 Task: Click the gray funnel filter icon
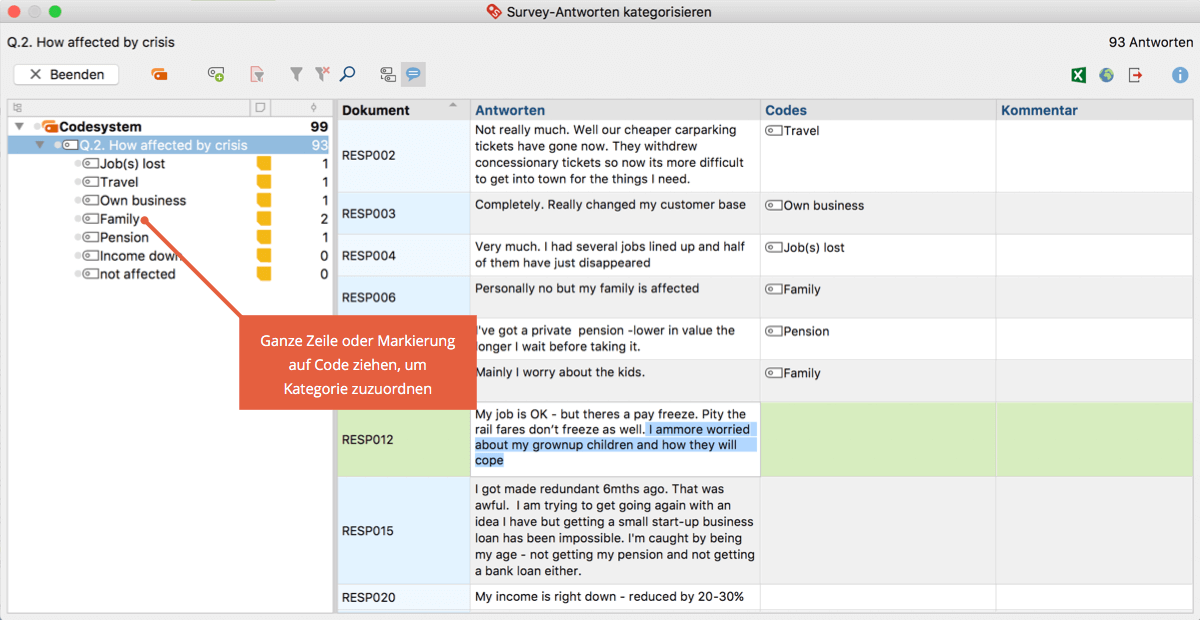[x=296, y=74]
